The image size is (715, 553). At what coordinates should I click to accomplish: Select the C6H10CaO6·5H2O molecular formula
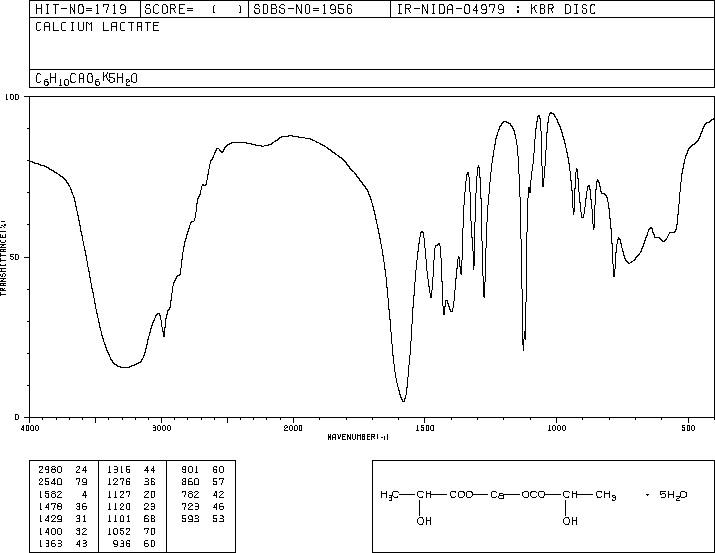tap(86, 79)
